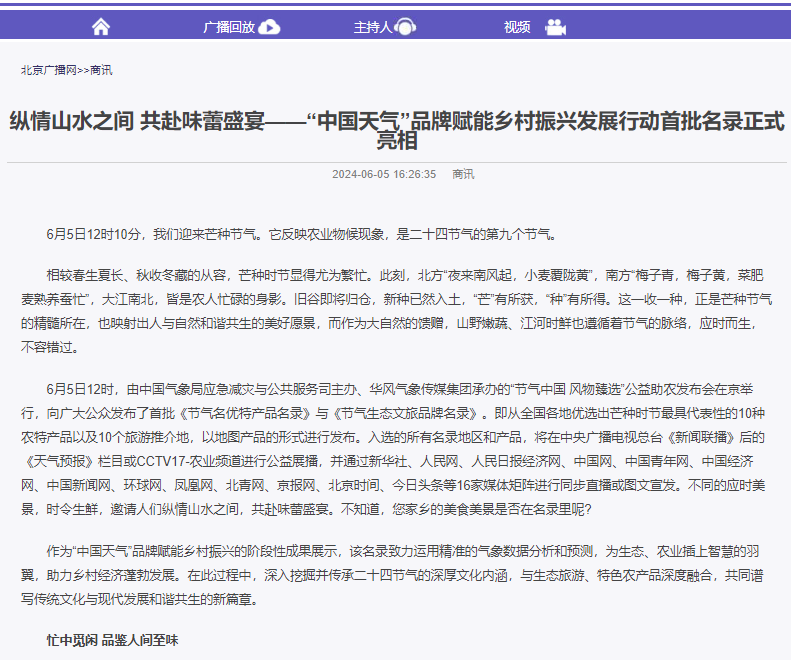Click the paragraph starting 6月5日12时10分
The image size is (791, 660).
tap(302, 234)
